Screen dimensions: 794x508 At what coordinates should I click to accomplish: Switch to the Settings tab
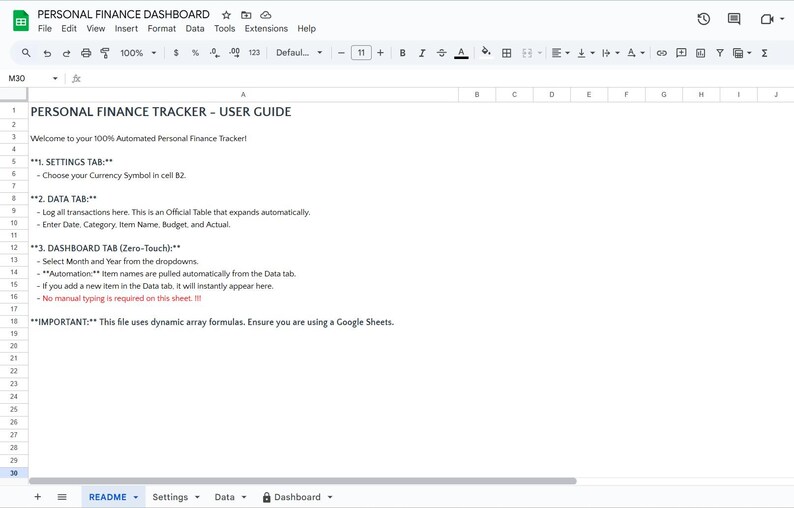click(x=170, y=497)
